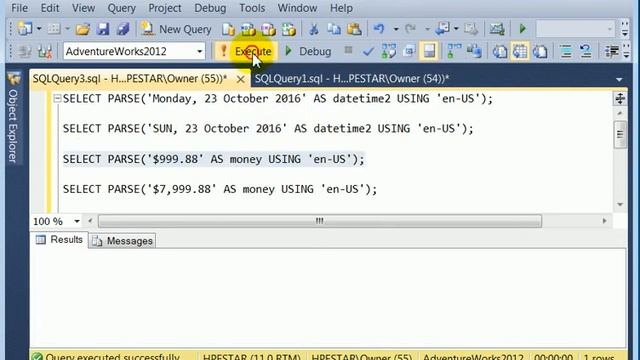Click Display Estimated Execution Plan icon

(x=389, y=51)
